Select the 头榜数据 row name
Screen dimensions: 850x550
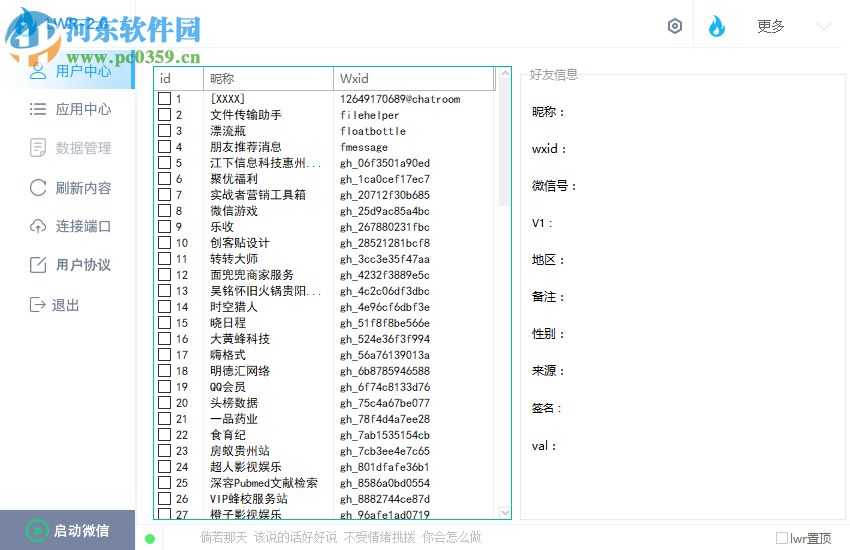[234, 403]
